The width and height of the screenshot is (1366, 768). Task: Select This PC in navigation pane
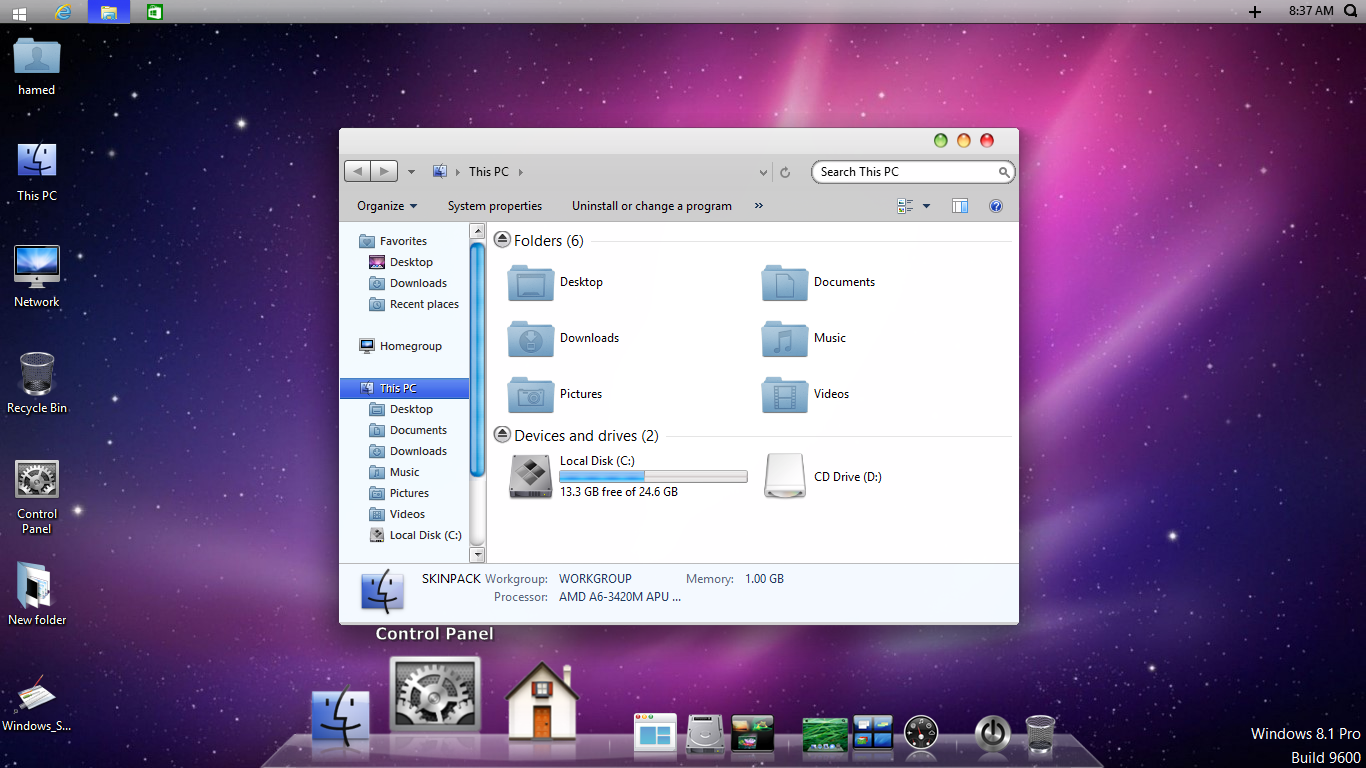[404, 388]
